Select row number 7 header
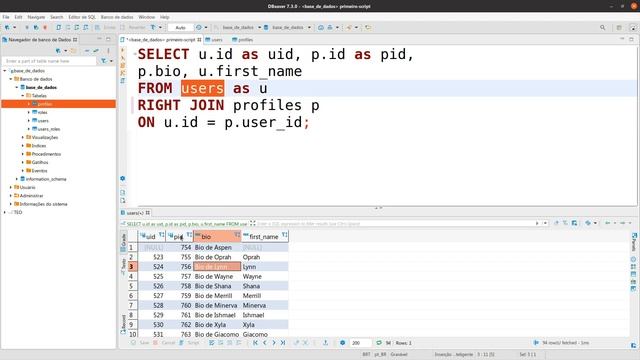The image size is (640, 360). [x=133, y=305]
